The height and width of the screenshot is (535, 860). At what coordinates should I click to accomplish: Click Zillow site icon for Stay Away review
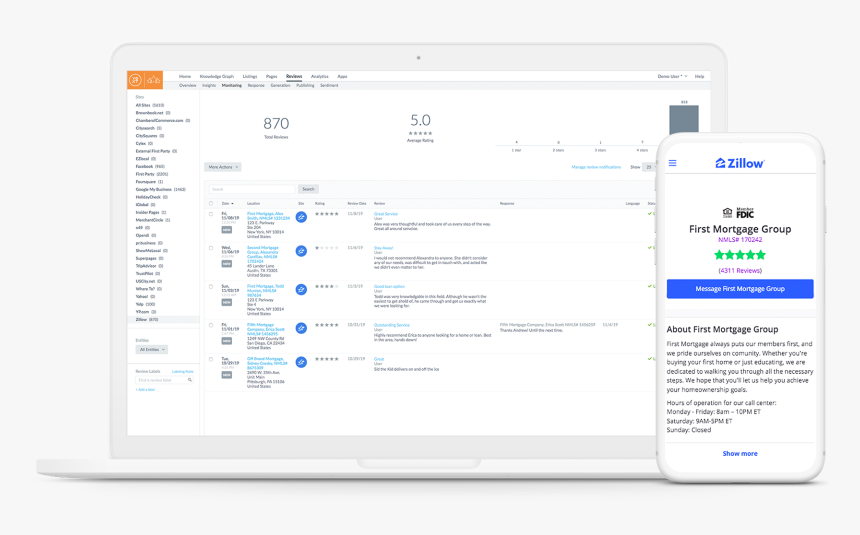[301, 251]
